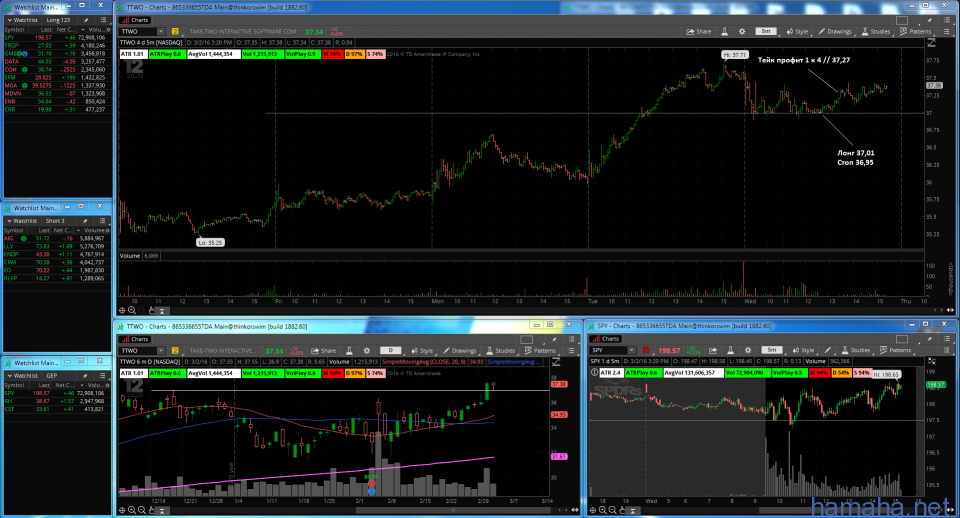Open 5m timeframe selector in SPY chart
This screenshot has width=960, height=518.
[x=772, y=350]
